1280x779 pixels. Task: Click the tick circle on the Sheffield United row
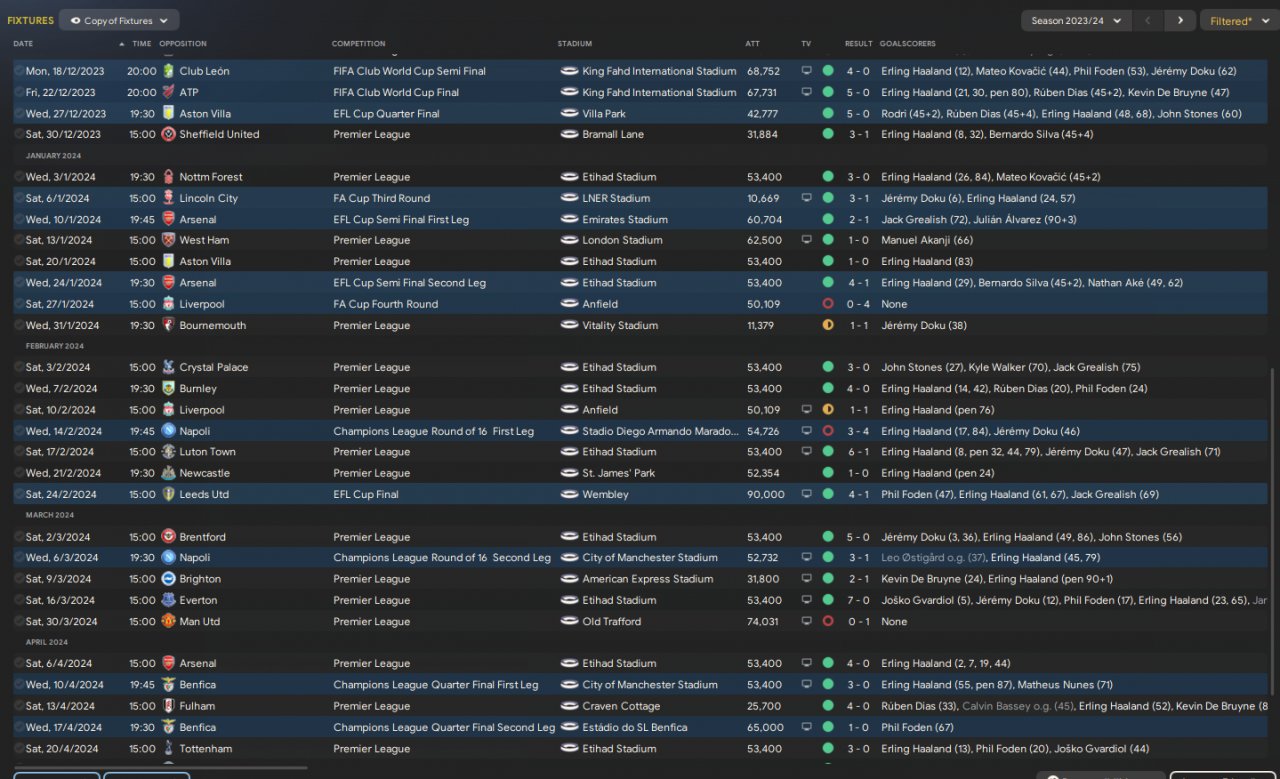click(18, 134)
